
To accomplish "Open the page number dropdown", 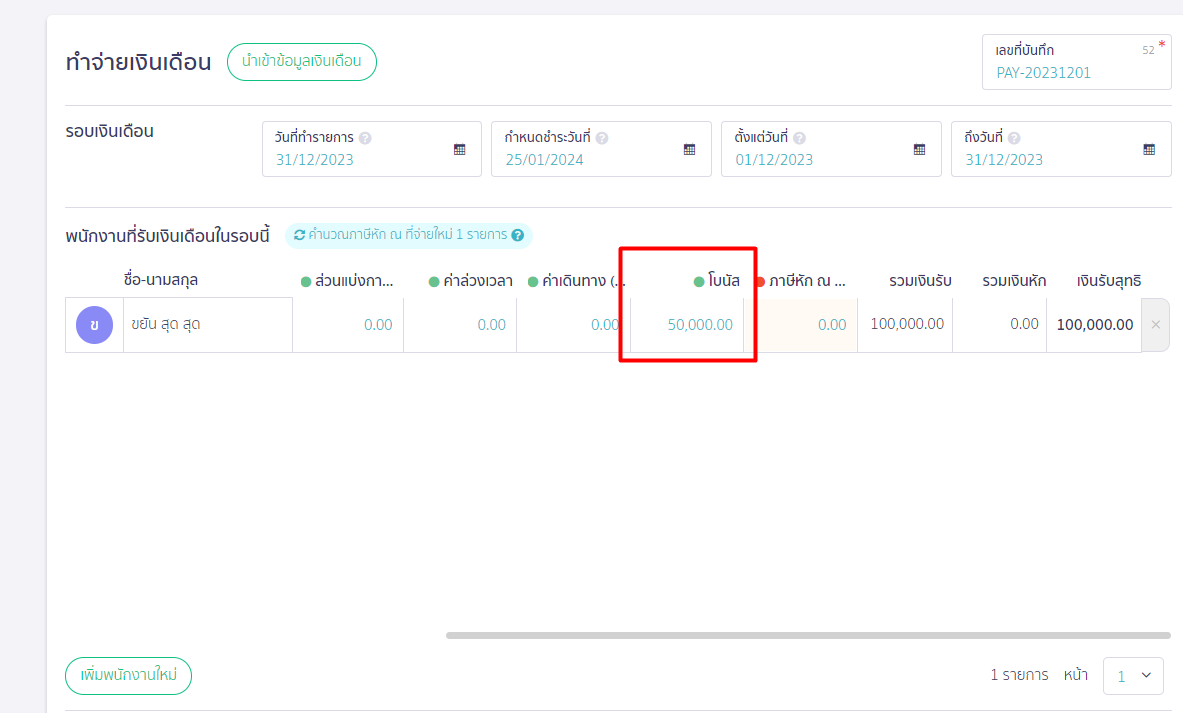I will [x=1133, y=675].
